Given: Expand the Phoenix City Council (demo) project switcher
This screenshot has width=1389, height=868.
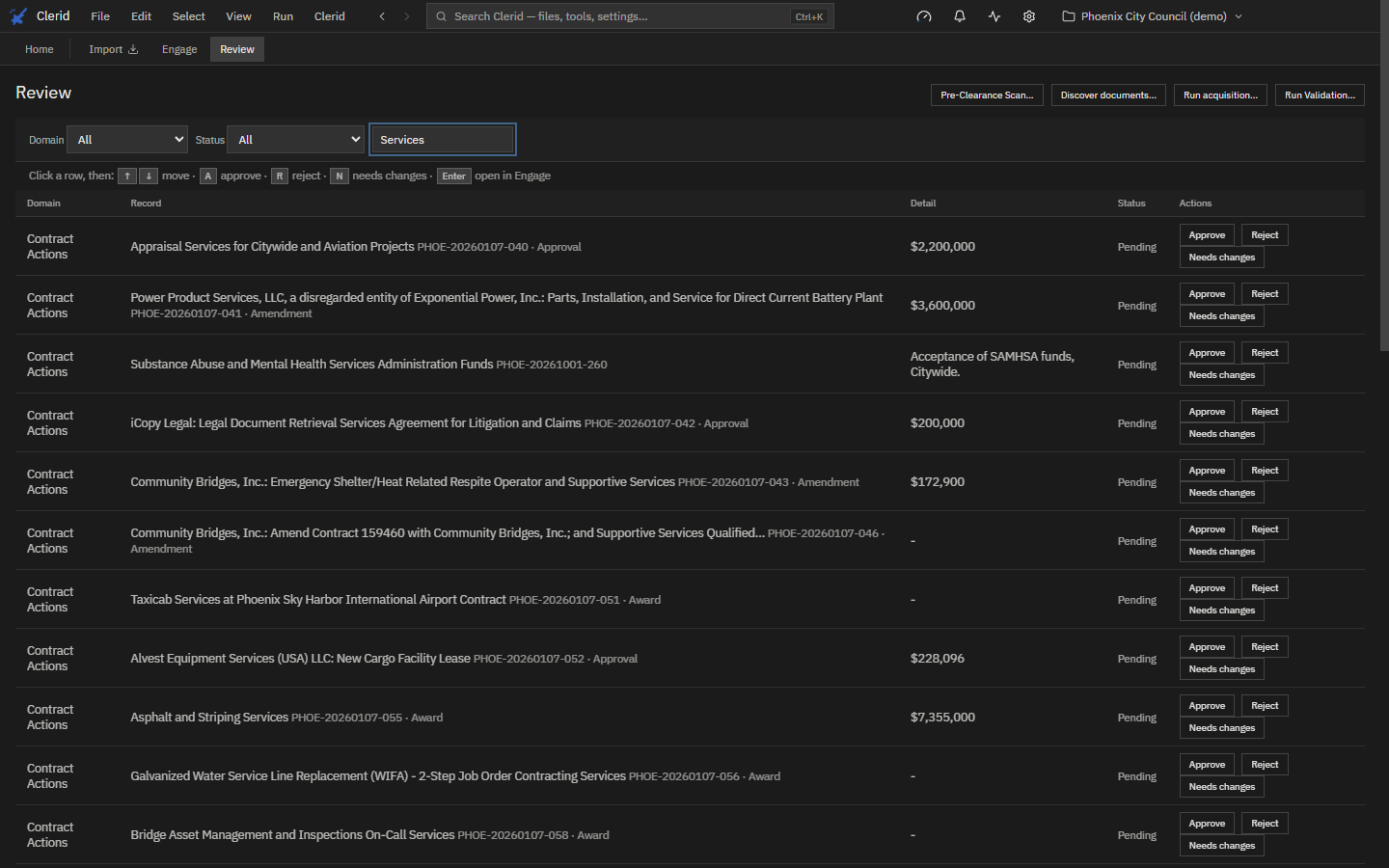Looking at the screenshot, I should (1152, 16).
